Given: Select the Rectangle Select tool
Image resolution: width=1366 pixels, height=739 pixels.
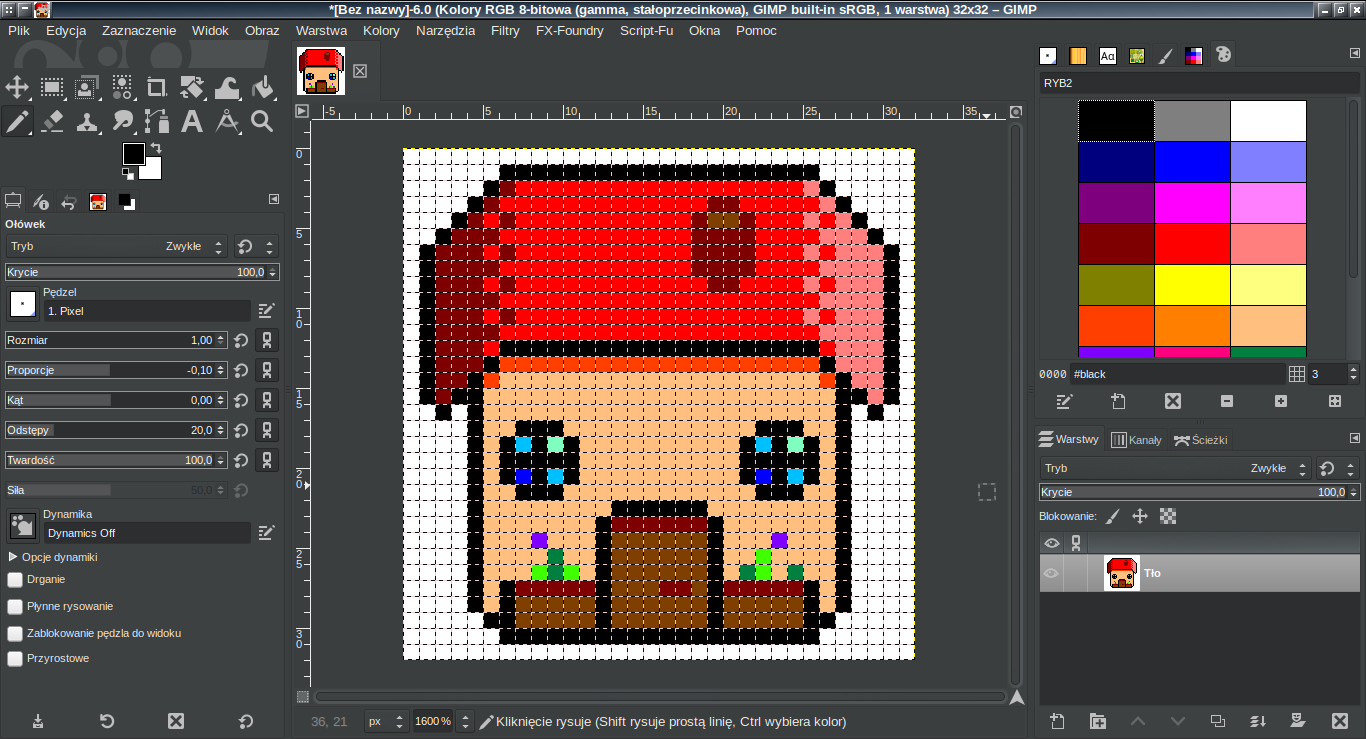Looking at the screenshot, I should pyautogui.click(x=52, y=88).
